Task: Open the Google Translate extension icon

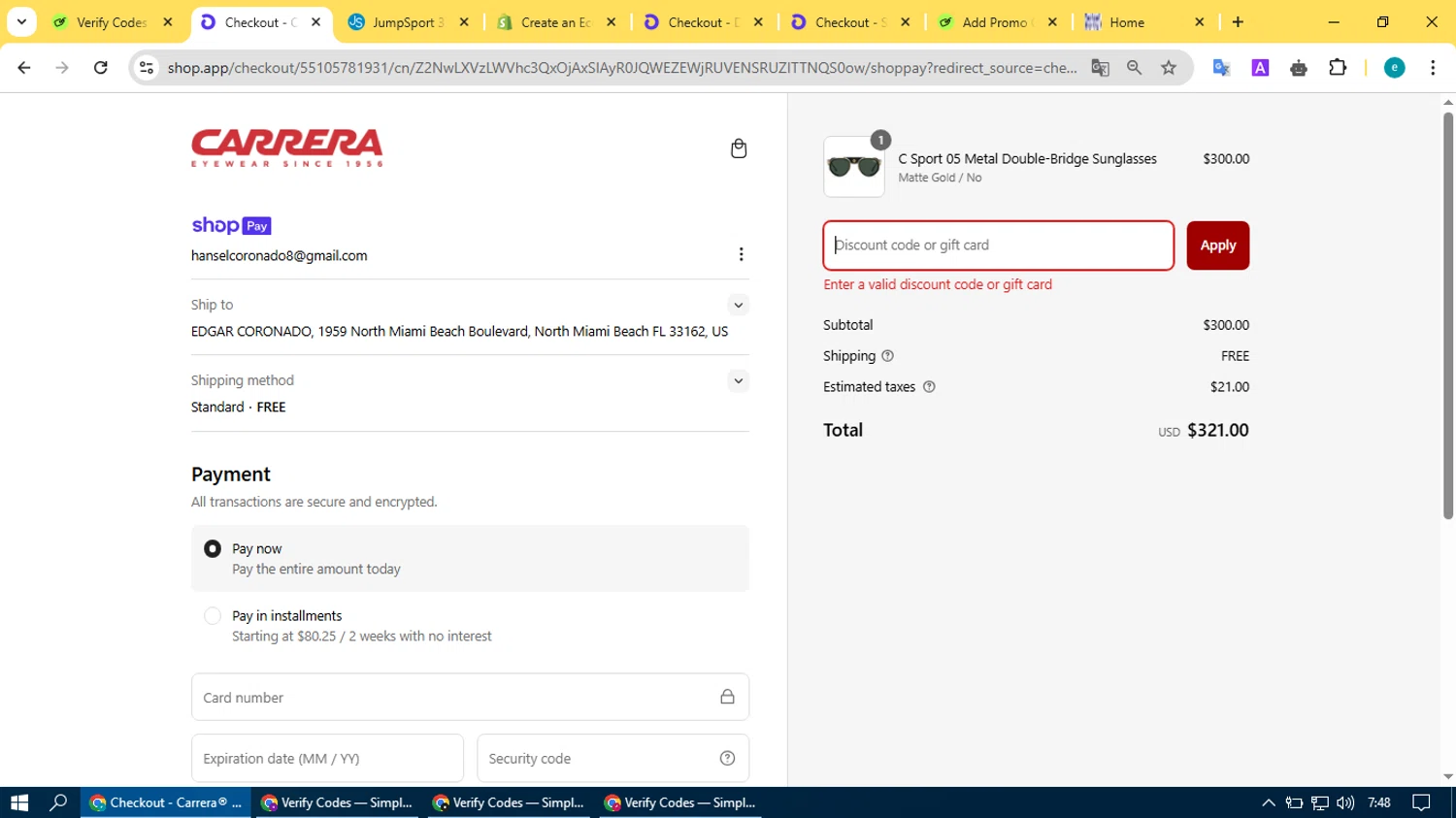Action: click(1221, 67)
